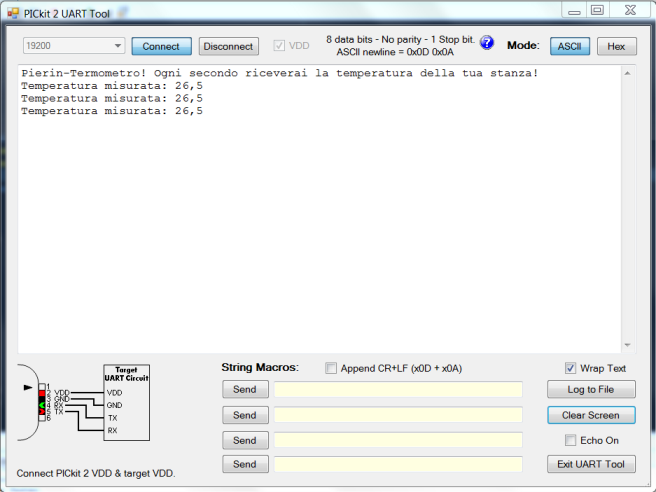This screenshot has width=656, height=492.
Task: Click the Target UART Circuit diagram
Action: [126, 402]
